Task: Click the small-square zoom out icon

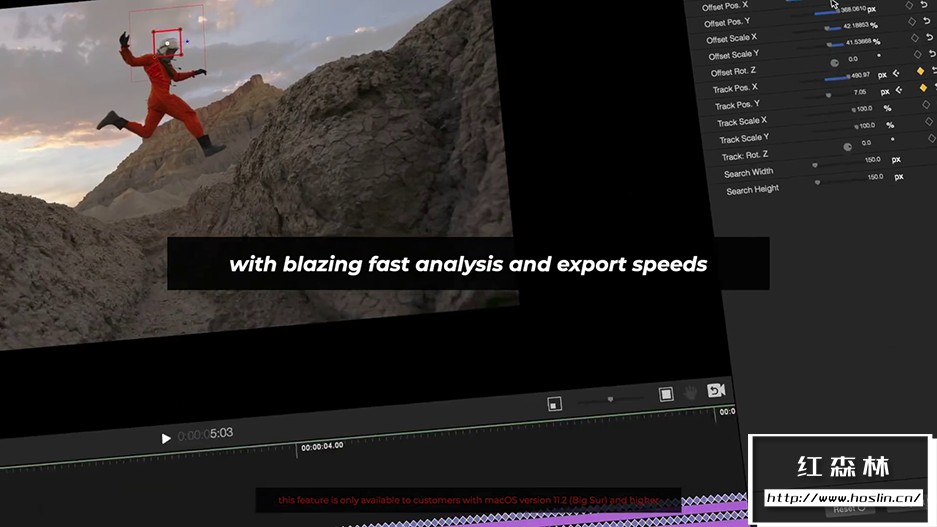Action: point(554,405)
